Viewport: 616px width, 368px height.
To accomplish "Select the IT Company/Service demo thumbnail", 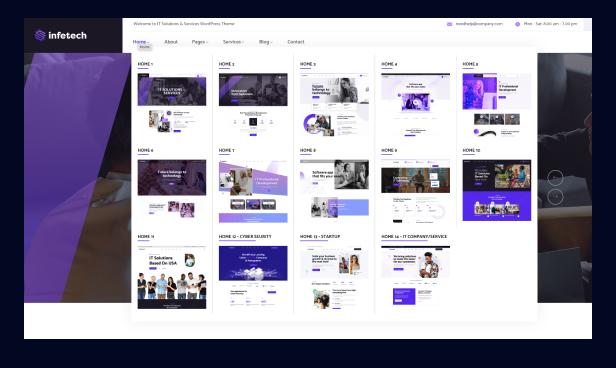I will pos(416,276).
